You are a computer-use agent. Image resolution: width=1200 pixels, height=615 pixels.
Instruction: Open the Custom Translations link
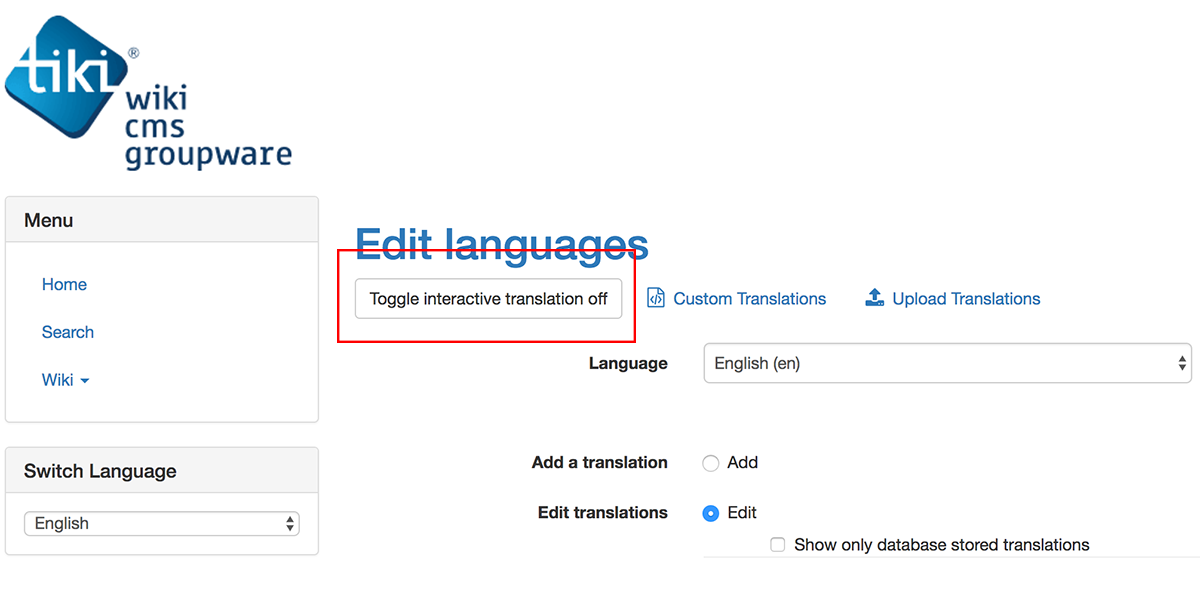(x=749, y=299)
